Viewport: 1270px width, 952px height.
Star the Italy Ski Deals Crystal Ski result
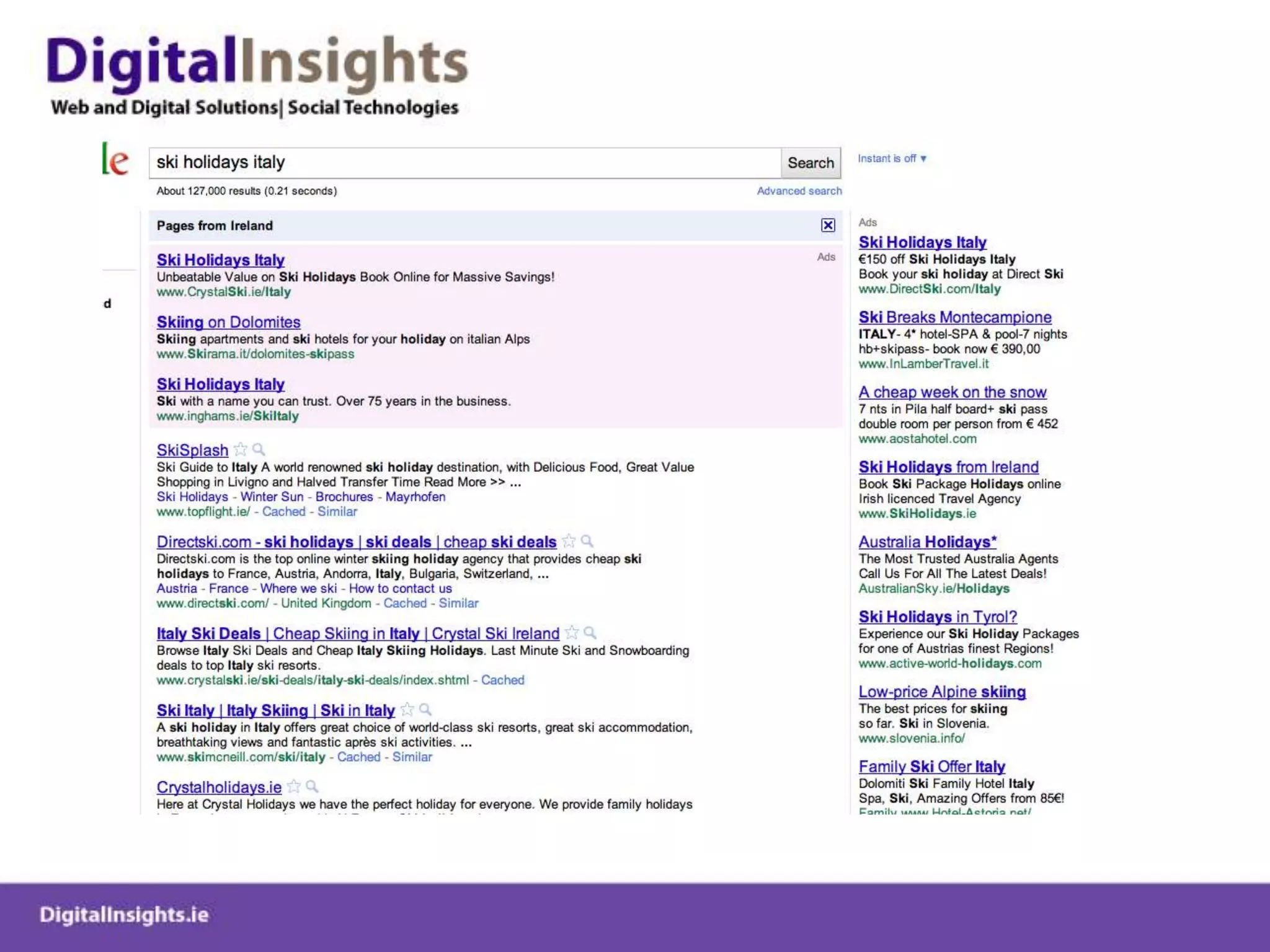572,633
